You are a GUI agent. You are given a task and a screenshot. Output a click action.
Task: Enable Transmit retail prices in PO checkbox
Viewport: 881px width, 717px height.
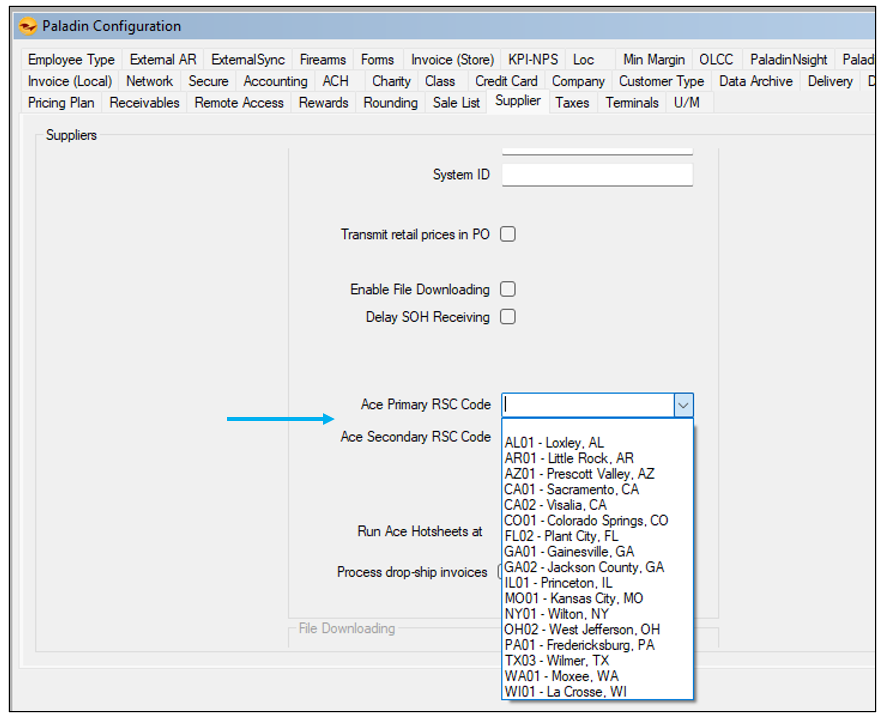point(508,235)
